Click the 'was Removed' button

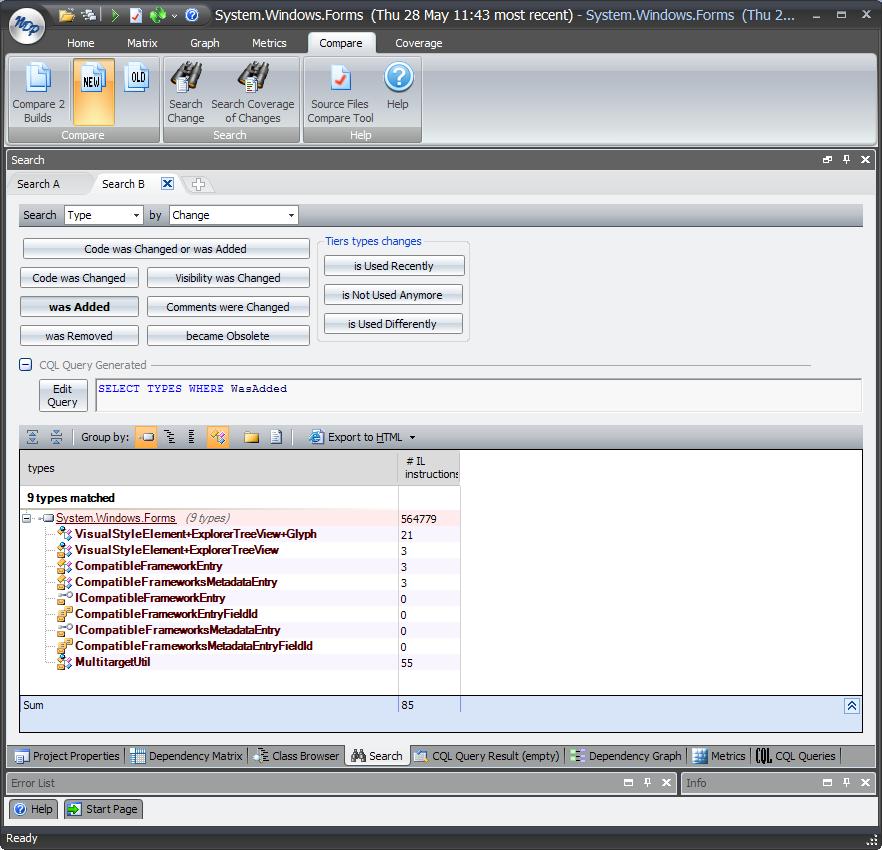point(79,336)
